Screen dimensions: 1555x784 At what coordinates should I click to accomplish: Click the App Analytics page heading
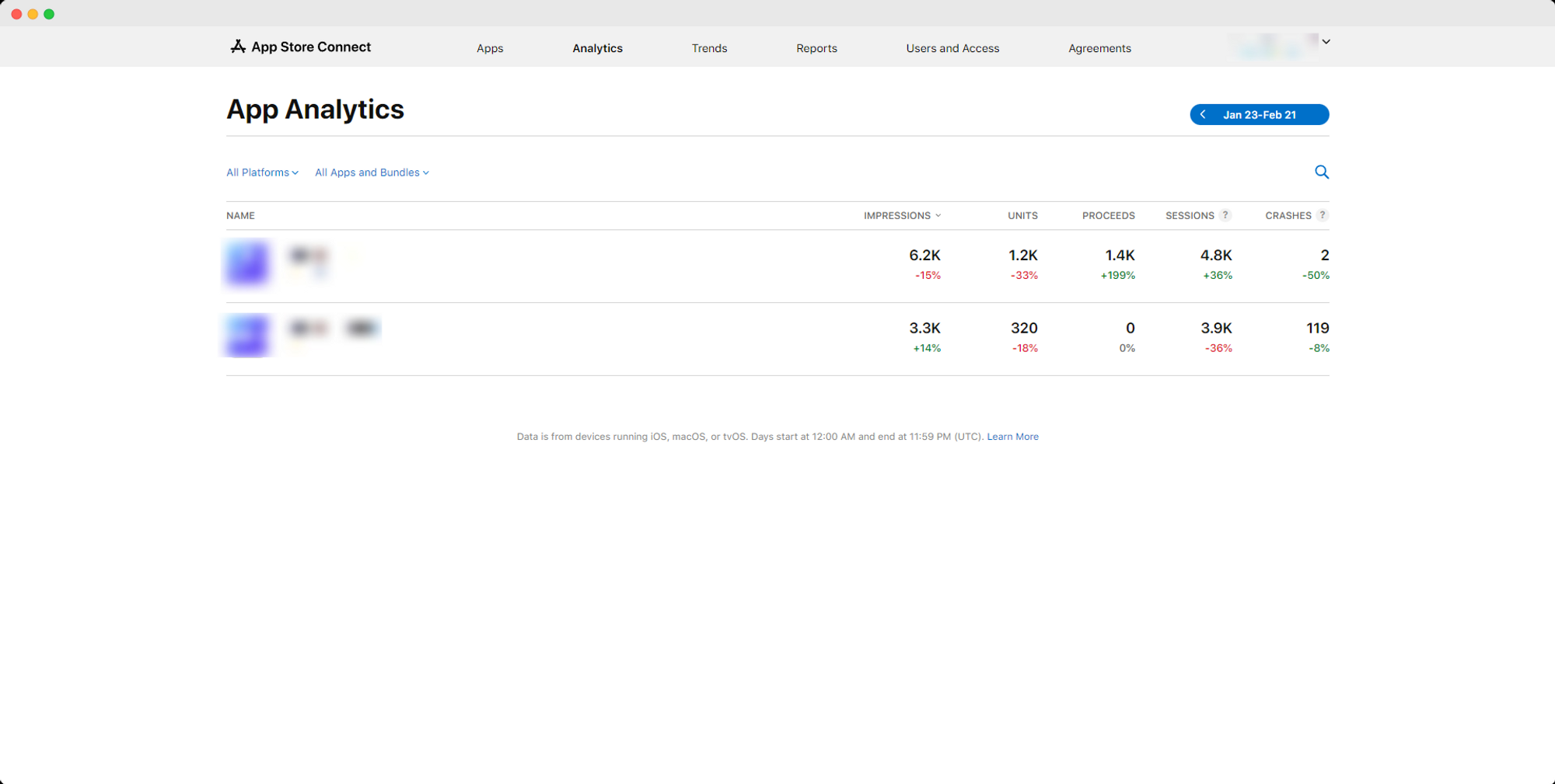tap(315, 110)
